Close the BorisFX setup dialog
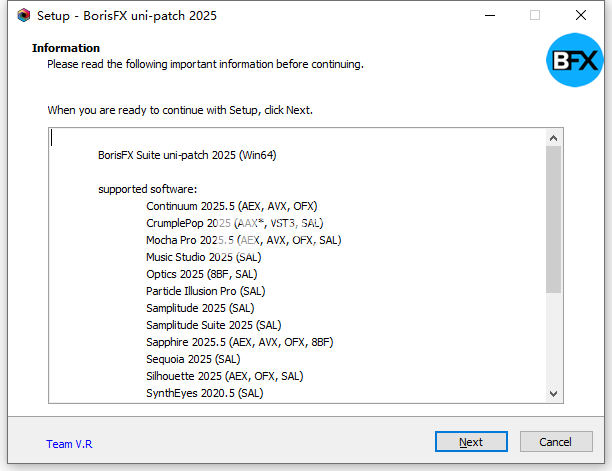Viewport: 612px width, 471px height. pyautogui.click(x=580, y=16)
